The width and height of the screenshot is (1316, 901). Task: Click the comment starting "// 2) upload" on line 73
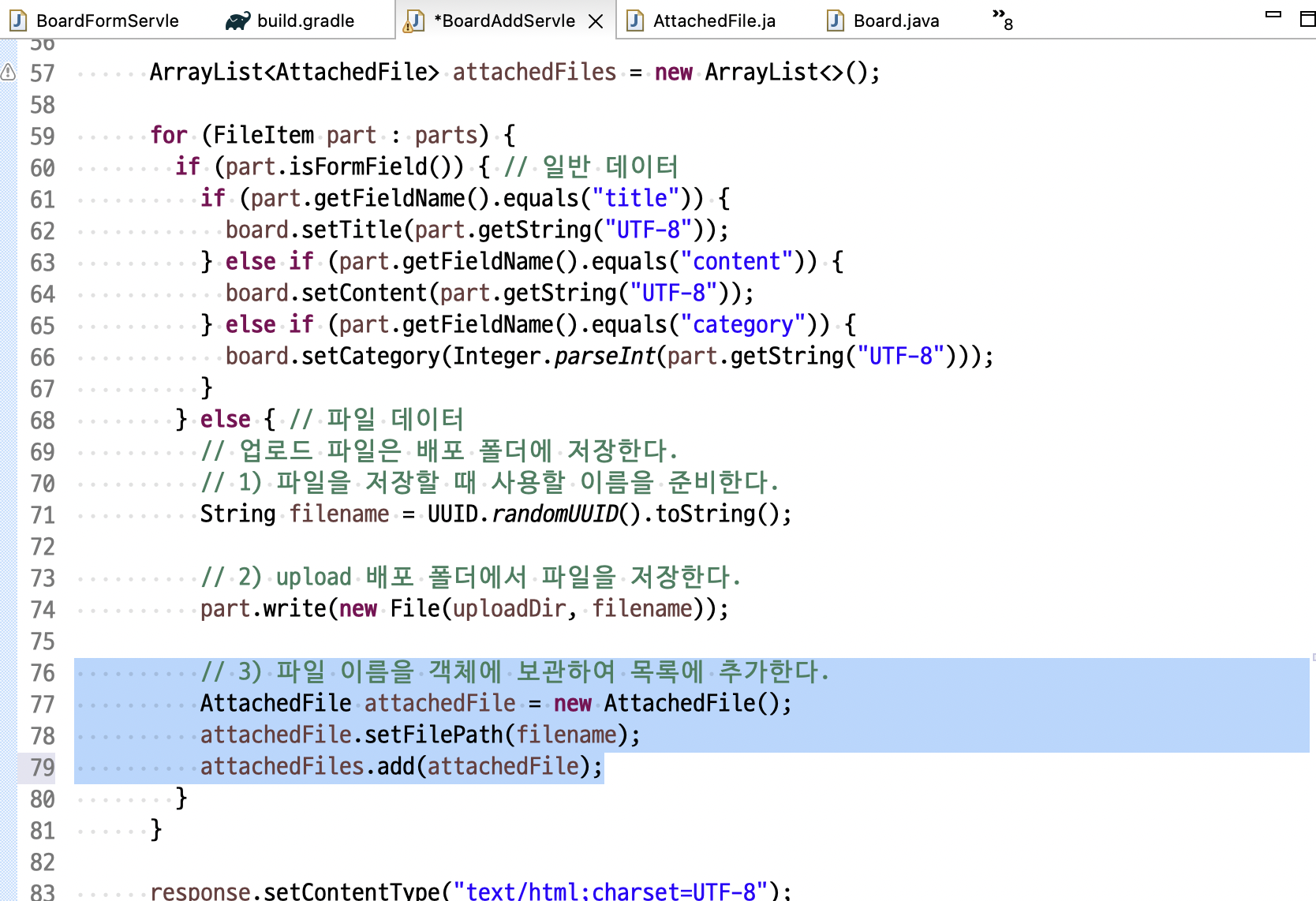(x=471, y=577)
